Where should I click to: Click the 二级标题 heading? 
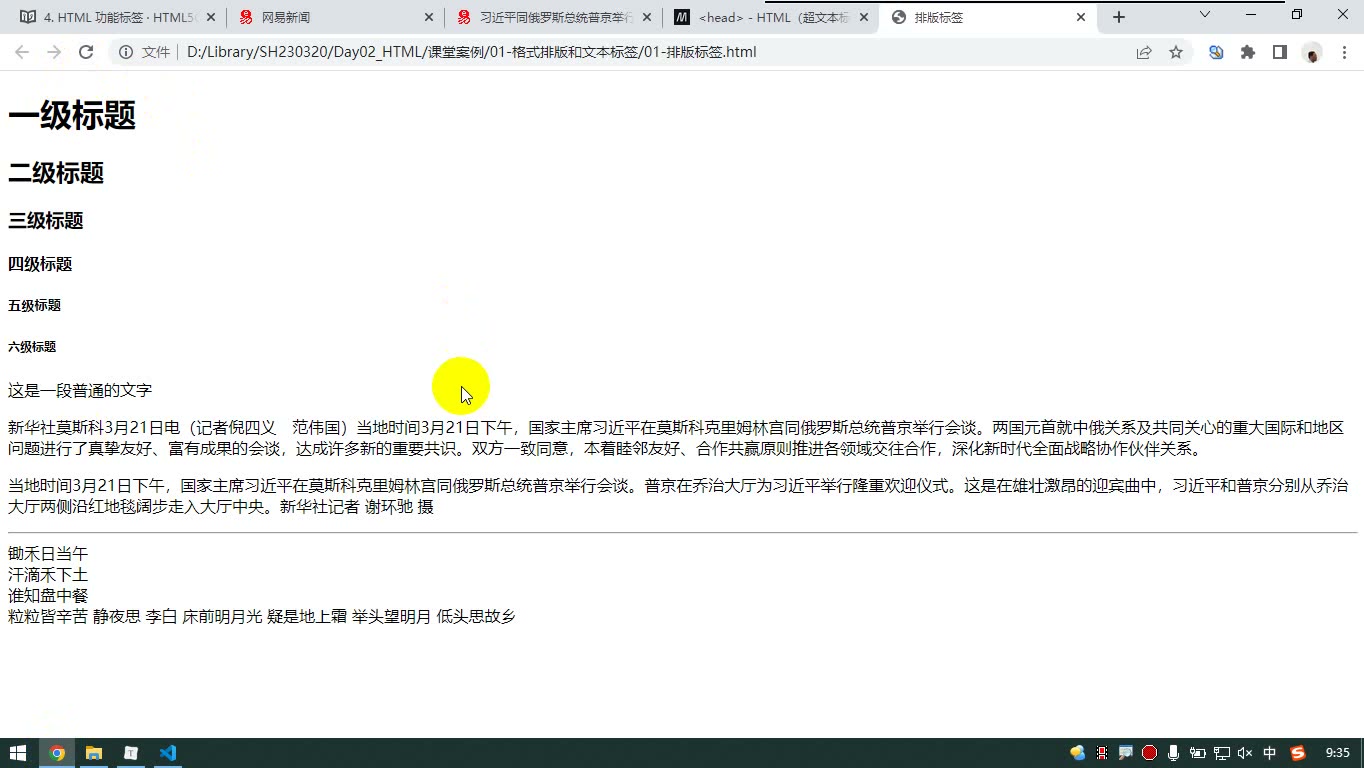click(x=56, y=173)
